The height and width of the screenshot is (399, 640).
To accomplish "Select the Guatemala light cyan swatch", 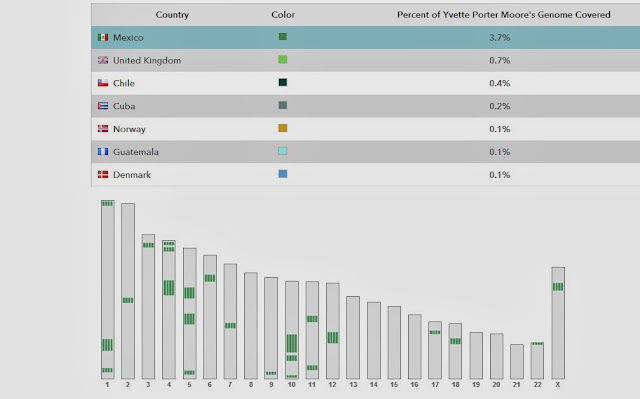I will click(282, 151).
